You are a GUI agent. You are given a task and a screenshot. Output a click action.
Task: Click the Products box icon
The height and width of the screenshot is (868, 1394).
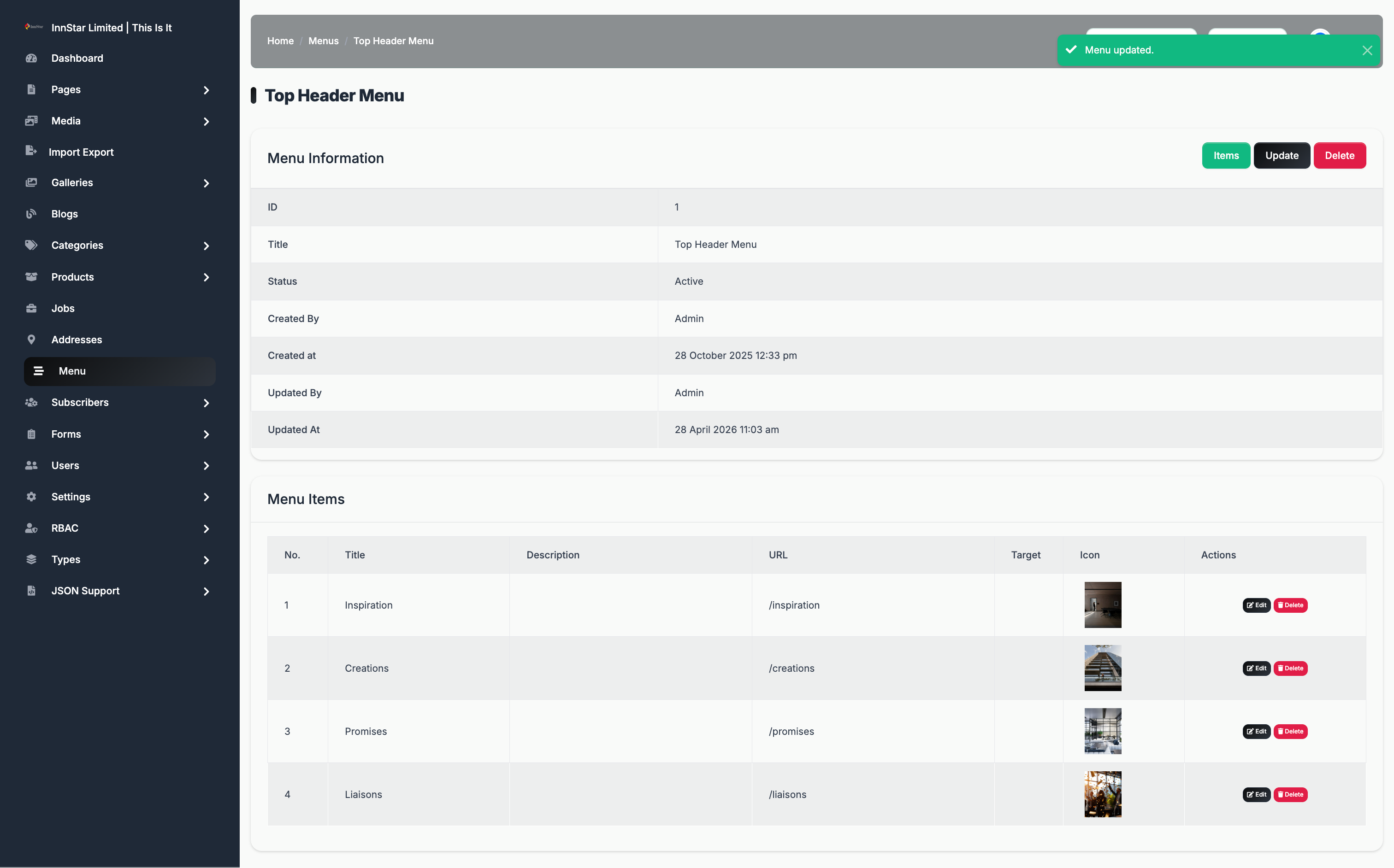(x=31, y=277)
